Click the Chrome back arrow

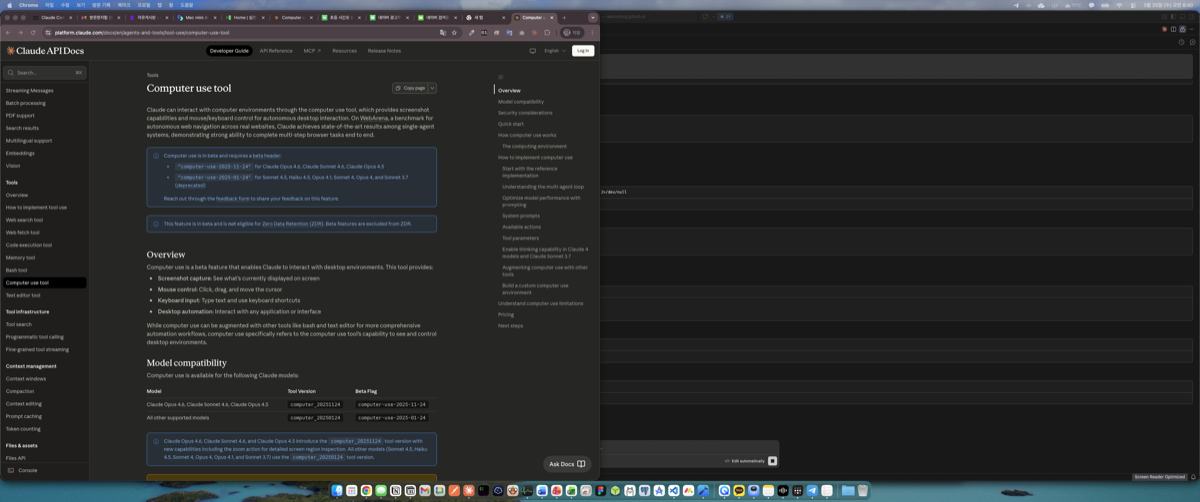[8, 33]
